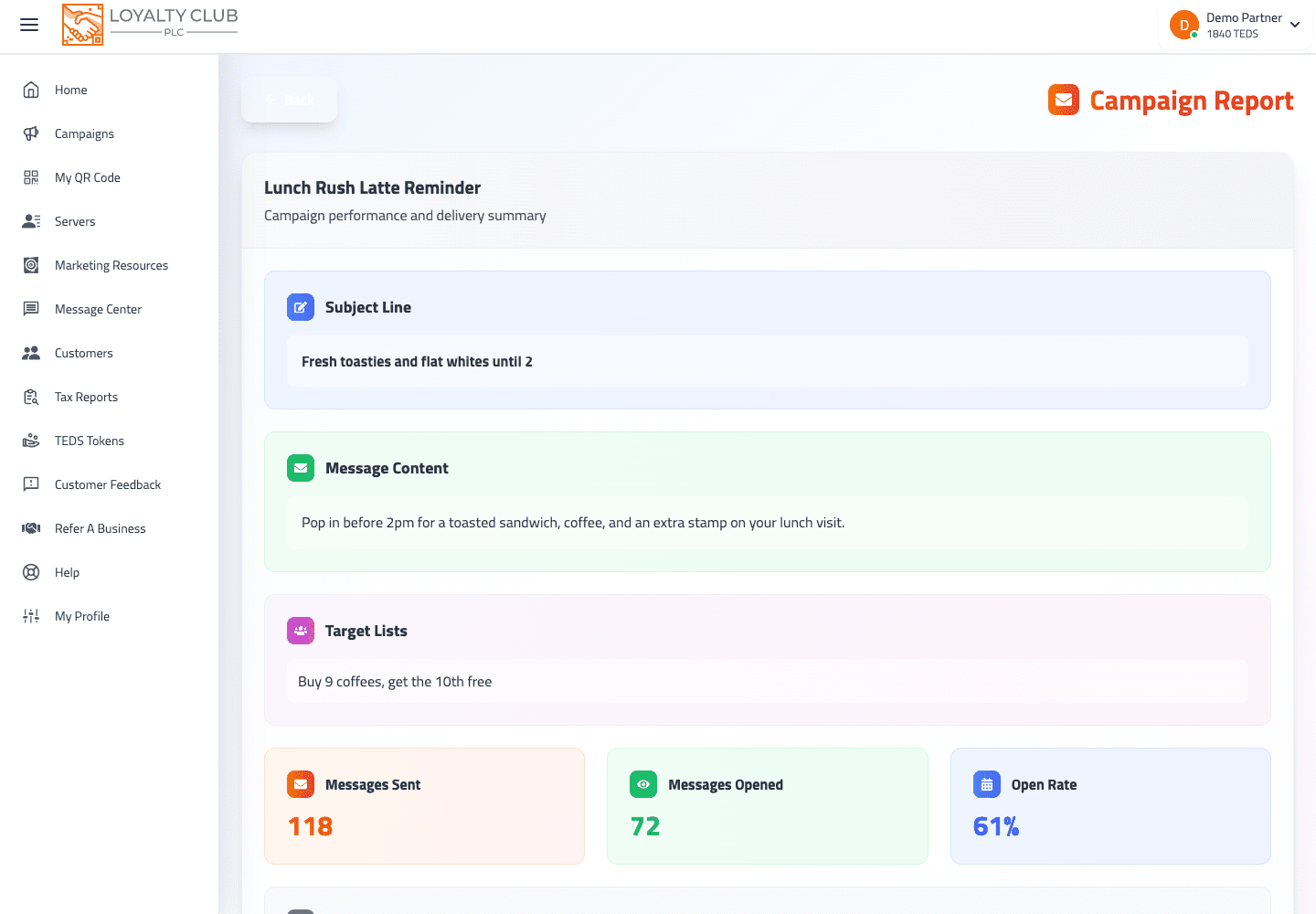
Task: Click the Message Content envelope icon
Action: tap(301, 468)
